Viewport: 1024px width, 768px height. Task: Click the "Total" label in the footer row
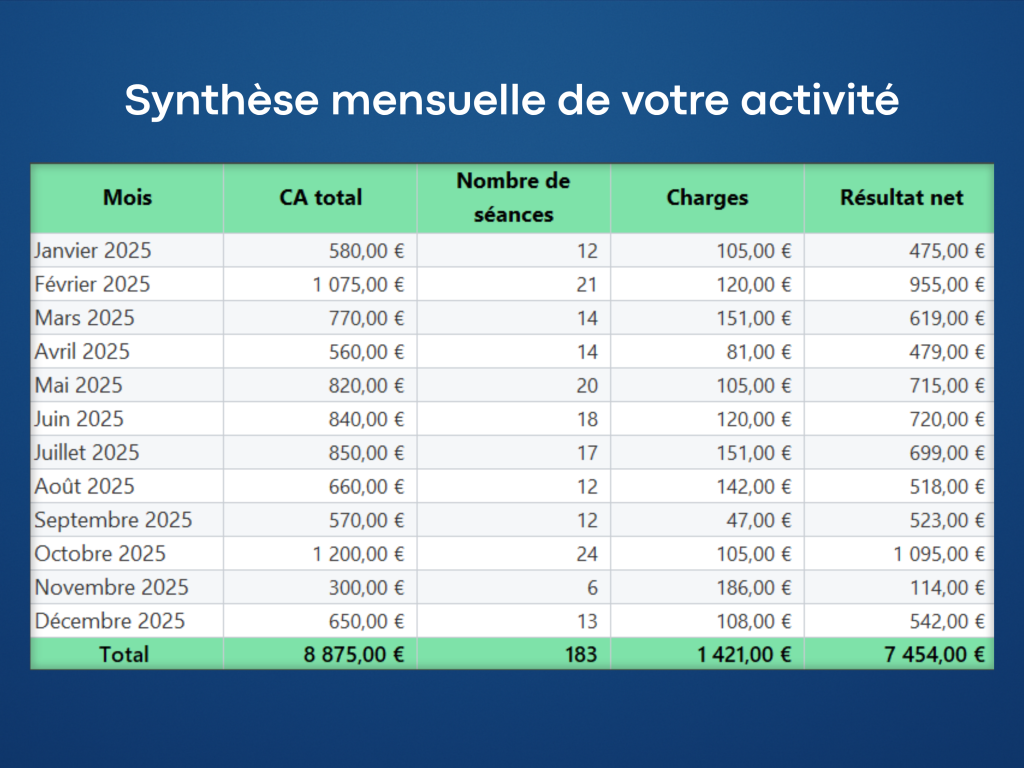pyautogui.click(x=124, y=654)
